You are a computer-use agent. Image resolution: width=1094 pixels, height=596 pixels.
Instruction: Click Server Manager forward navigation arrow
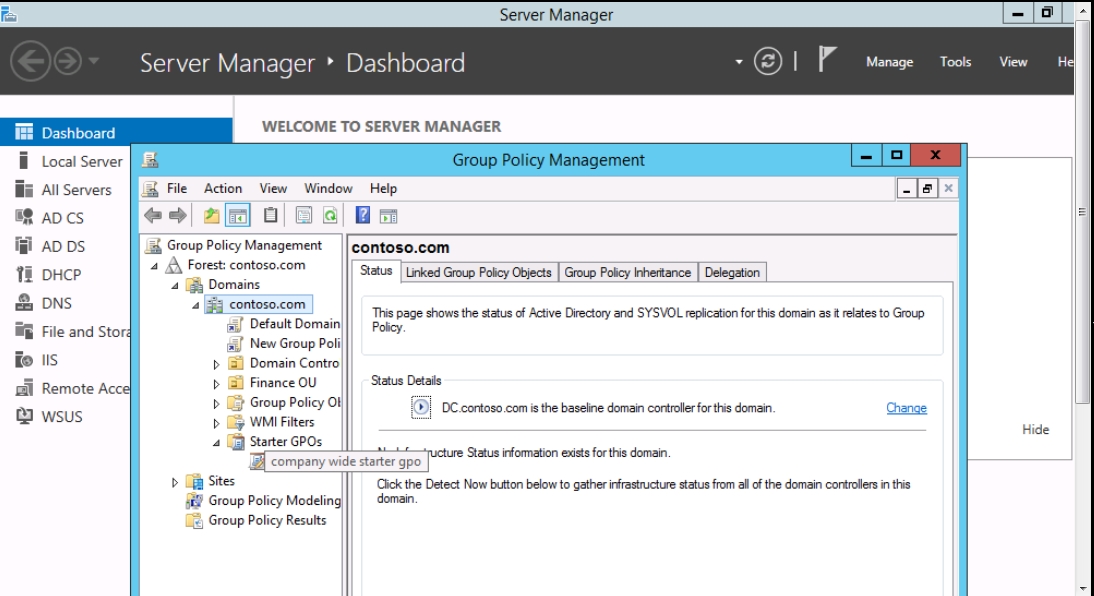[68, 61]
